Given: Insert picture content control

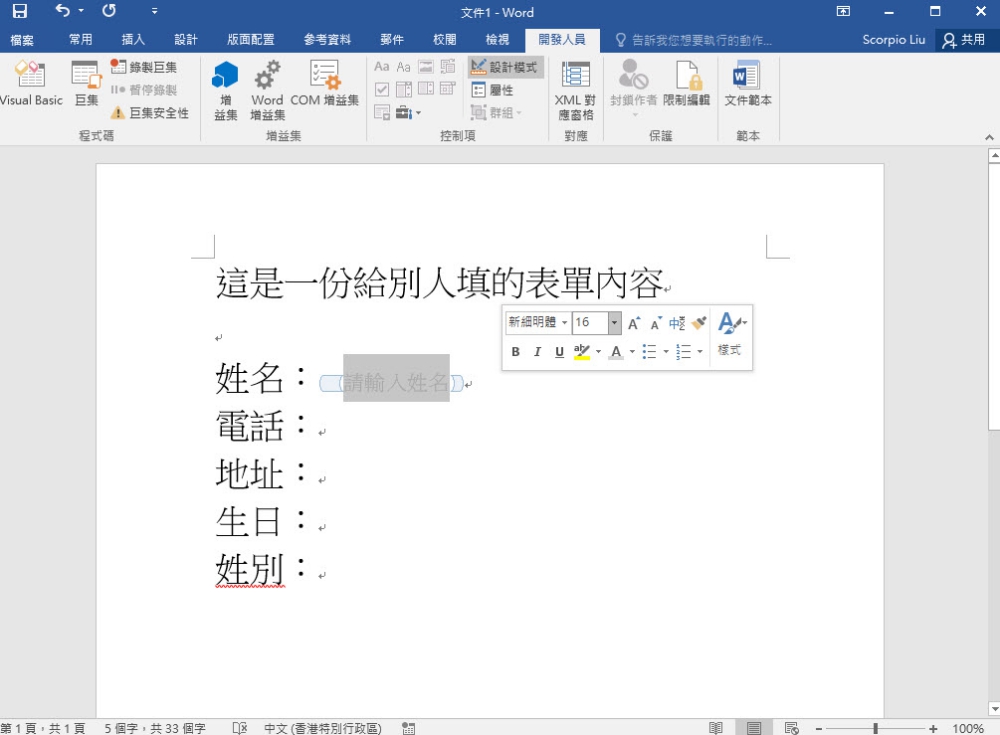Looking at the screenshot, I should [x=426, y=67].
